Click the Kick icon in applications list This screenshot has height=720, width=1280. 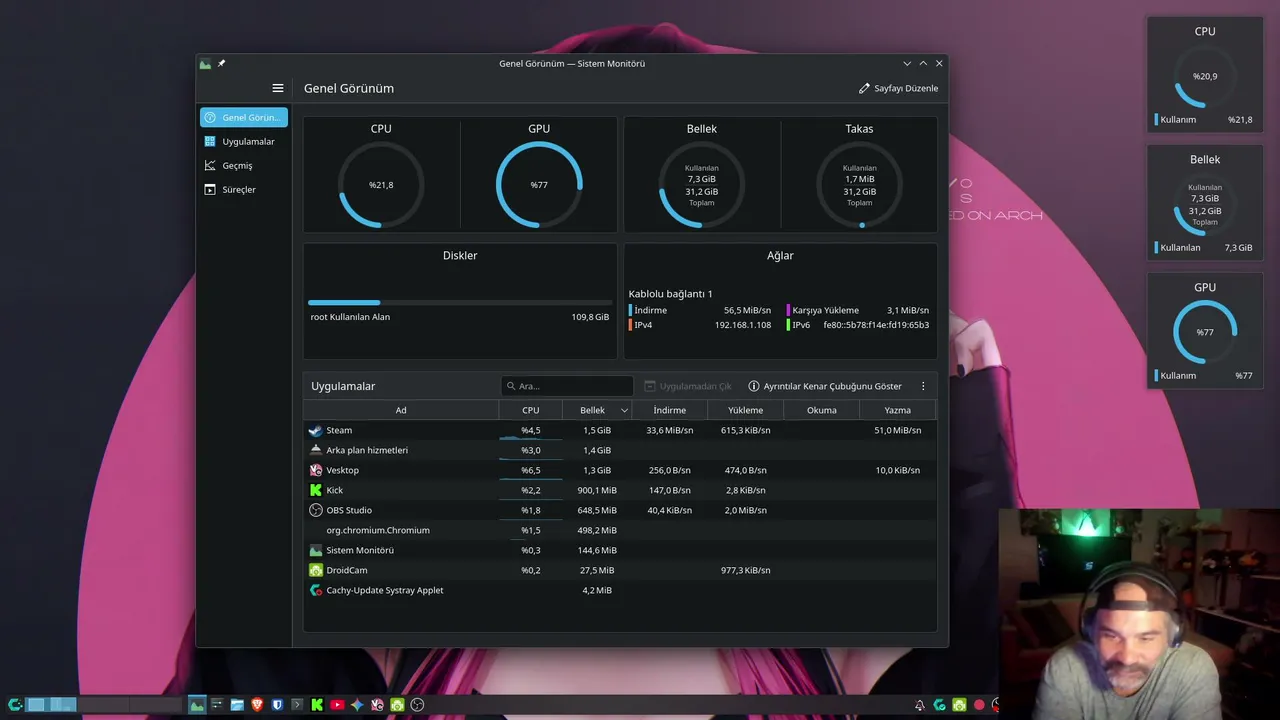tap(316, 490)
